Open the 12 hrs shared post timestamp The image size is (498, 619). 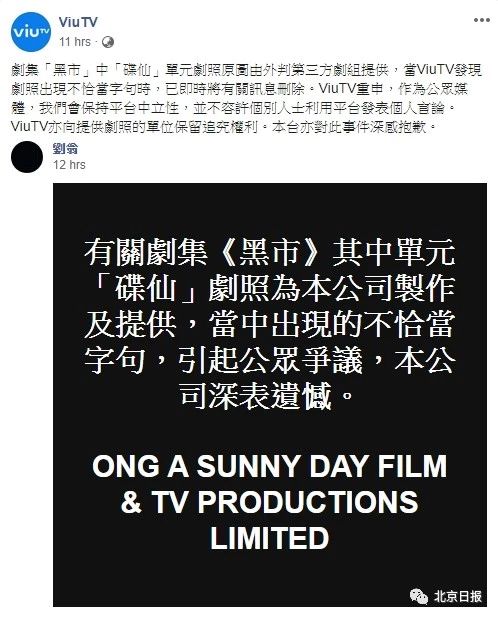70,165
